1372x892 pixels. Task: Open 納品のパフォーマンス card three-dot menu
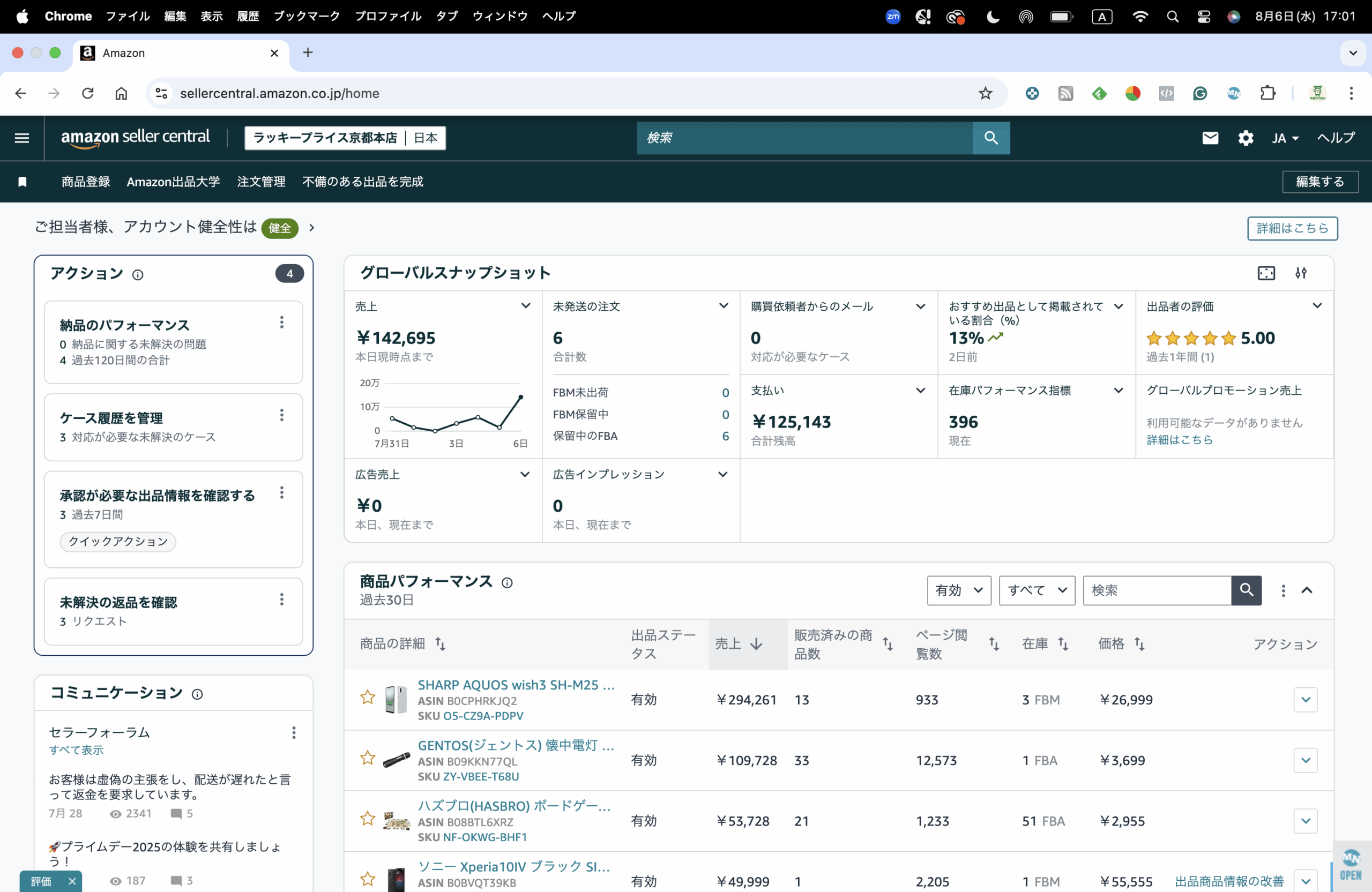pos(281,322)
